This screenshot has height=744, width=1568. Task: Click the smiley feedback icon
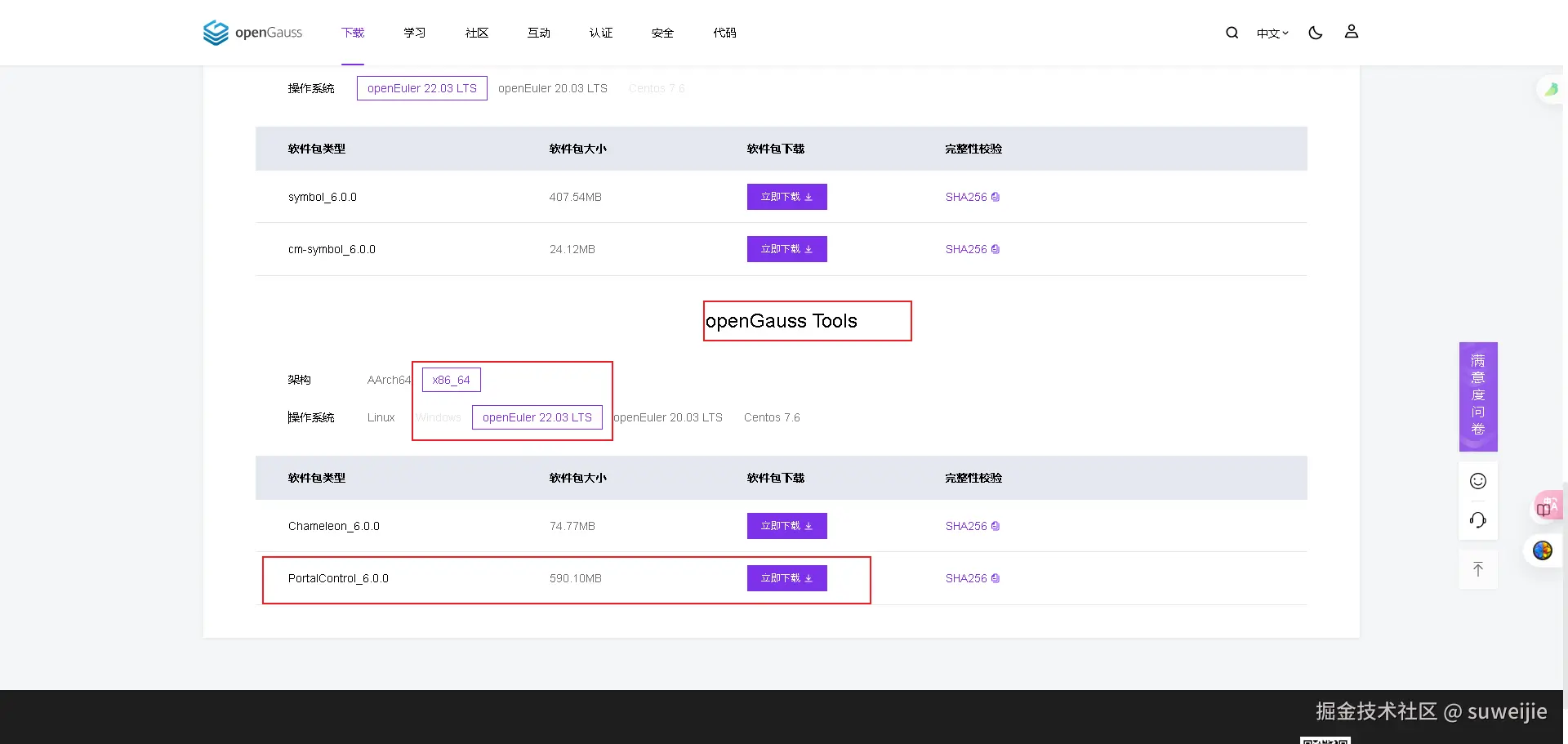(1477, 481)
